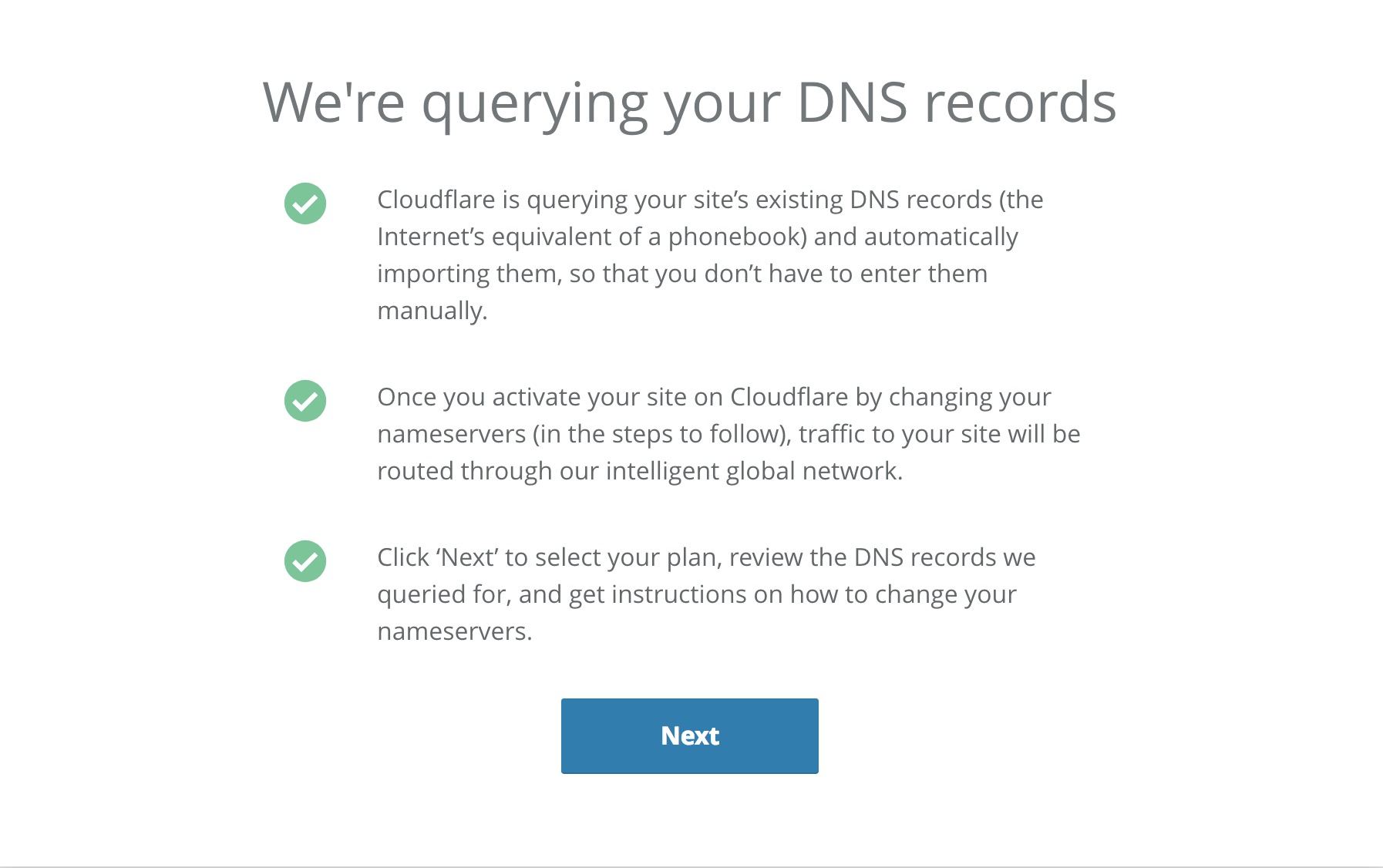Click "nameservers." on the third paragraph's last line
The height and width of the screenshot is (868, 1383).
[x=455, y=631]
